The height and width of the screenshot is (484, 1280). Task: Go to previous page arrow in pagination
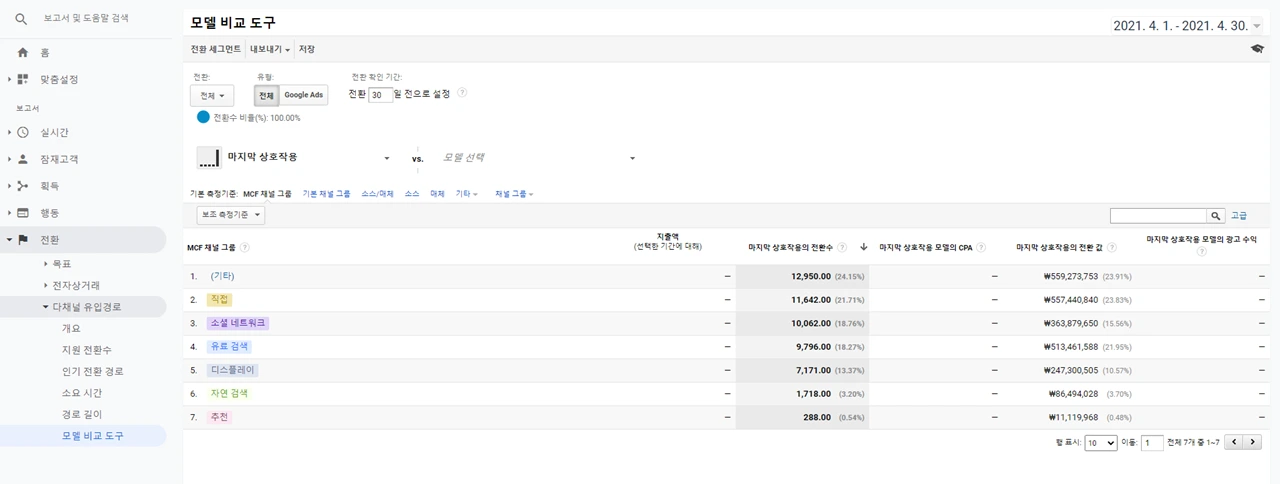[x=1234, y=442]
